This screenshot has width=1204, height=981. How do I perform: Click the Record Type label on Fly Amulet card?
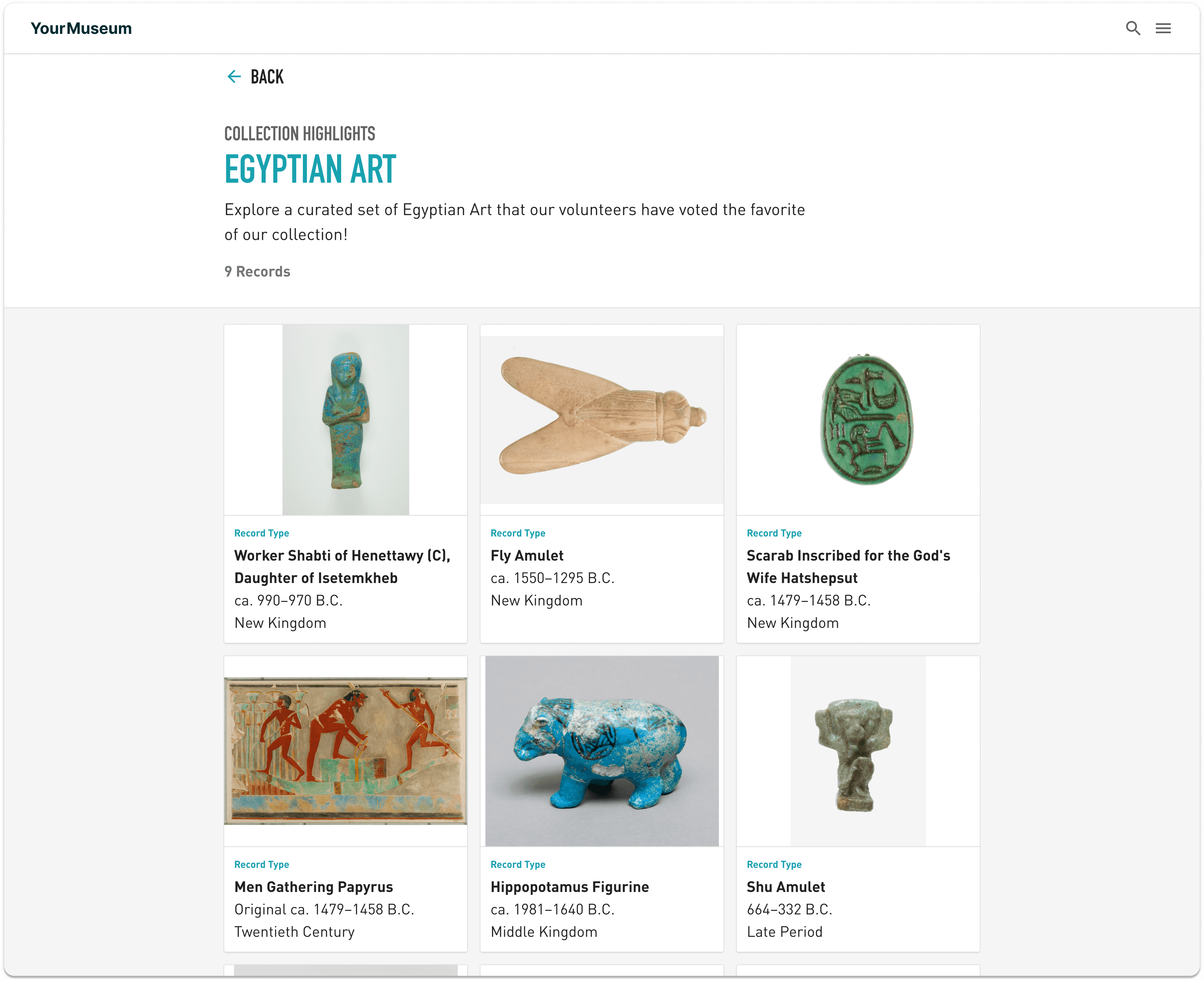click(517, 533)
